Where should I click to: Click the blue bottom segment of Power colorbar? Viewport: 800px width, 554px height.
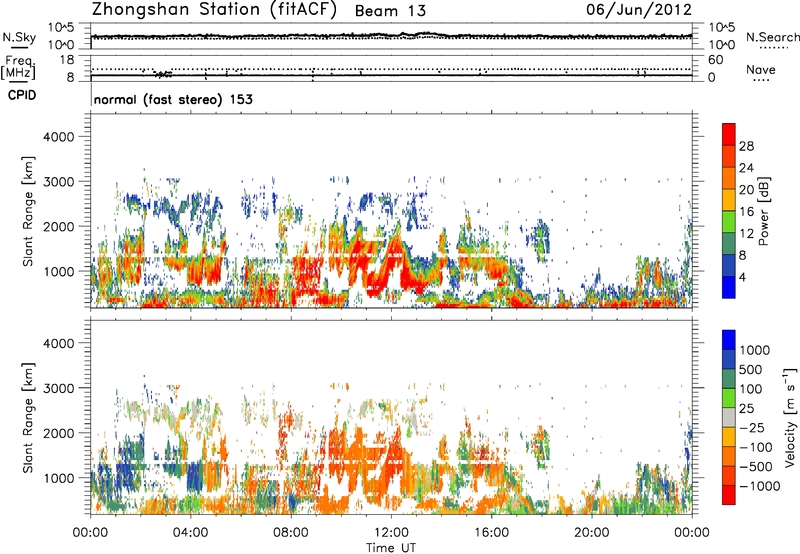(x=729, y=287)
